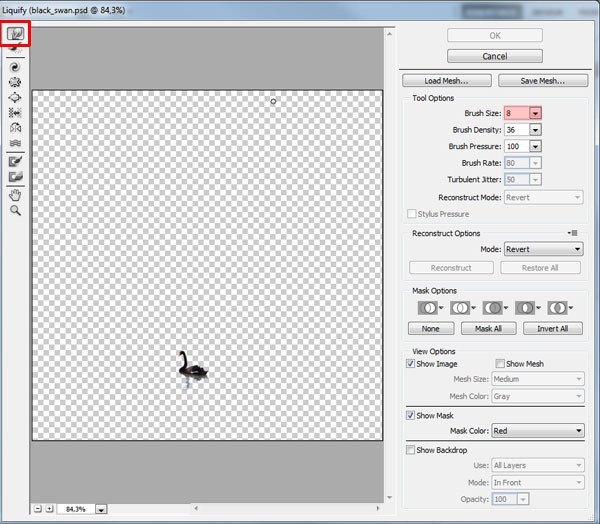Click the Restore All button
The image size is (600, 524).
540,268
